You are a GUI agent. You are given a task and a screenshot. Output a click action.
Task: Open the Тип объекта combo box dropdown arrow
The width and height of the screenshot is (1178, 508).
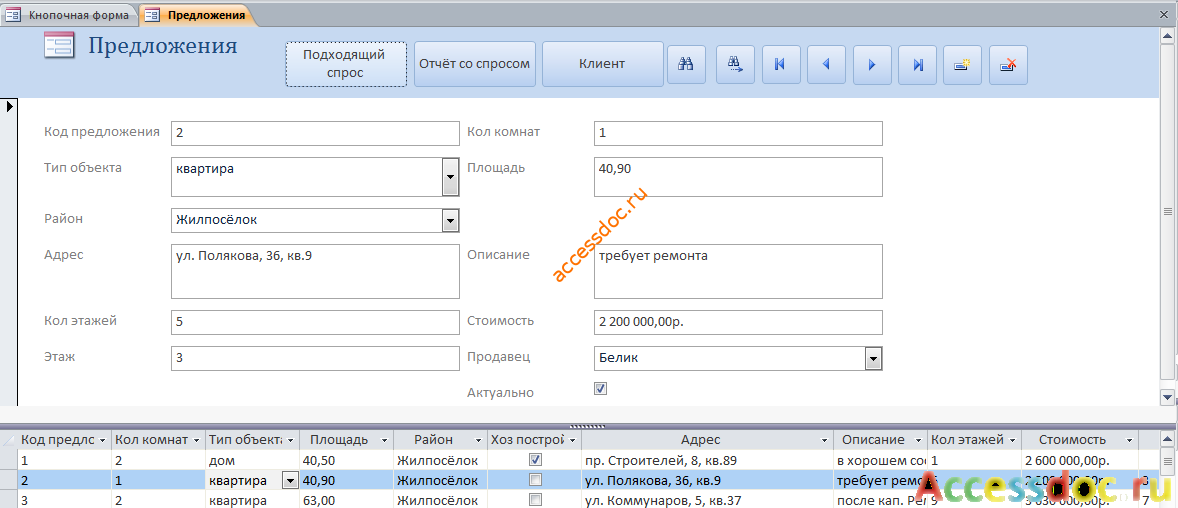click(451, 178)
